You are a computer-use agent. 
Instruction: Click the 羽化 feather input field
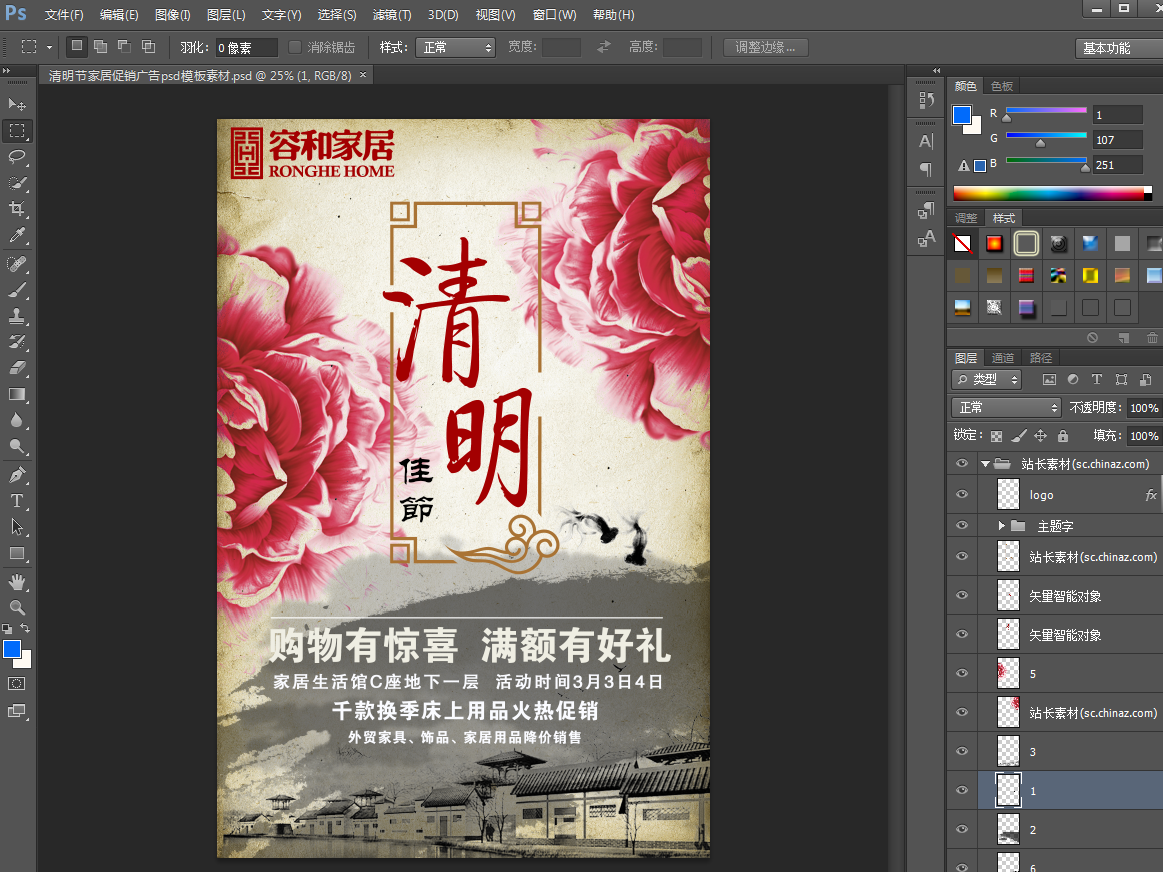[x=247, y=47]
